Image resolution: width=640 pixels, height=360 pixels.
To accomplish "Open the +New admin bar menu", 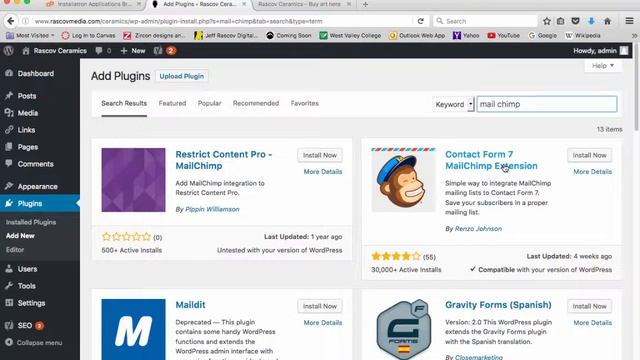I will pos(133,51).
